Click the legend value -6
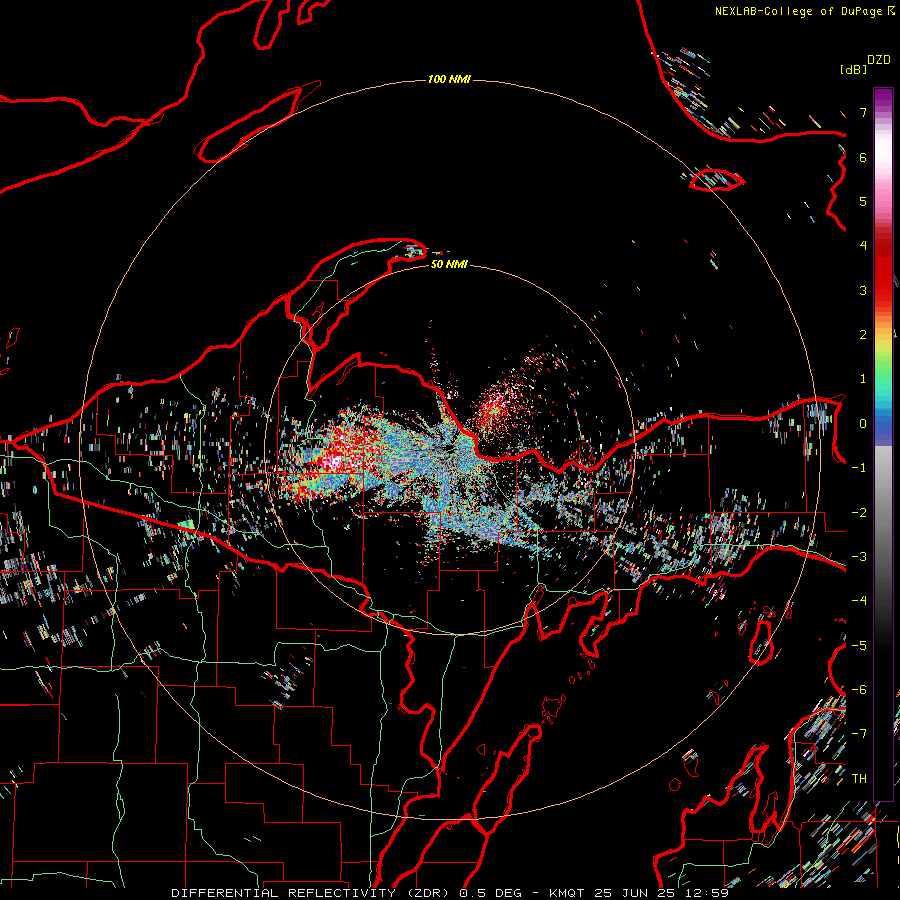 click(x=859, y=690)
